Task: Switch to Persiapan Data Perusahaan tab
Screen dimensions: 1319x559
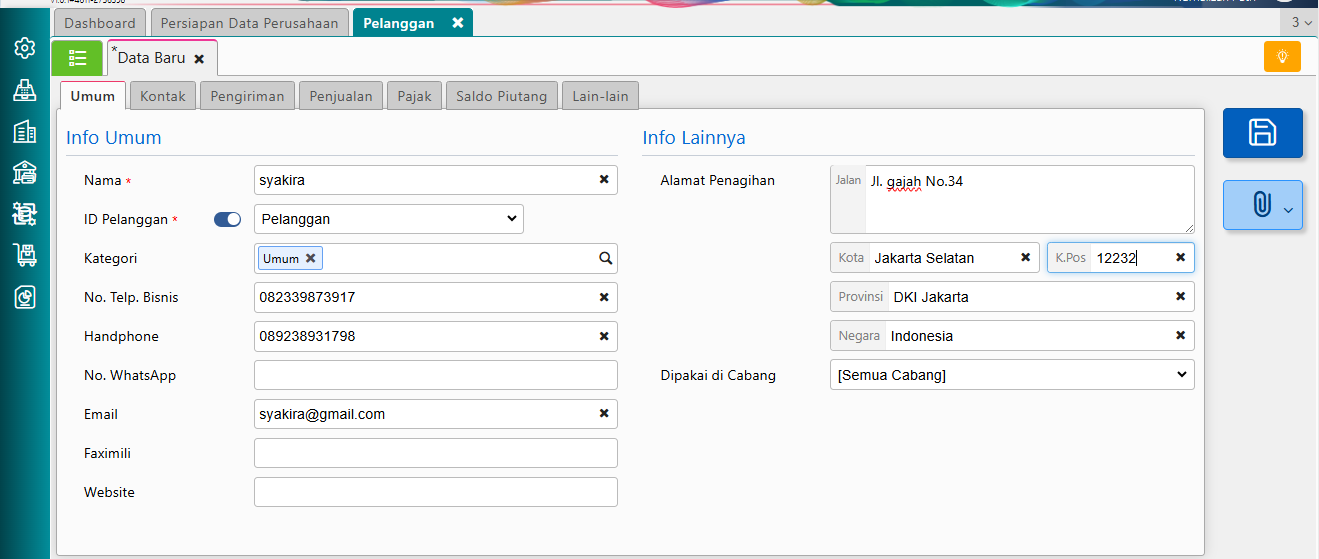Action: [250, 22]
